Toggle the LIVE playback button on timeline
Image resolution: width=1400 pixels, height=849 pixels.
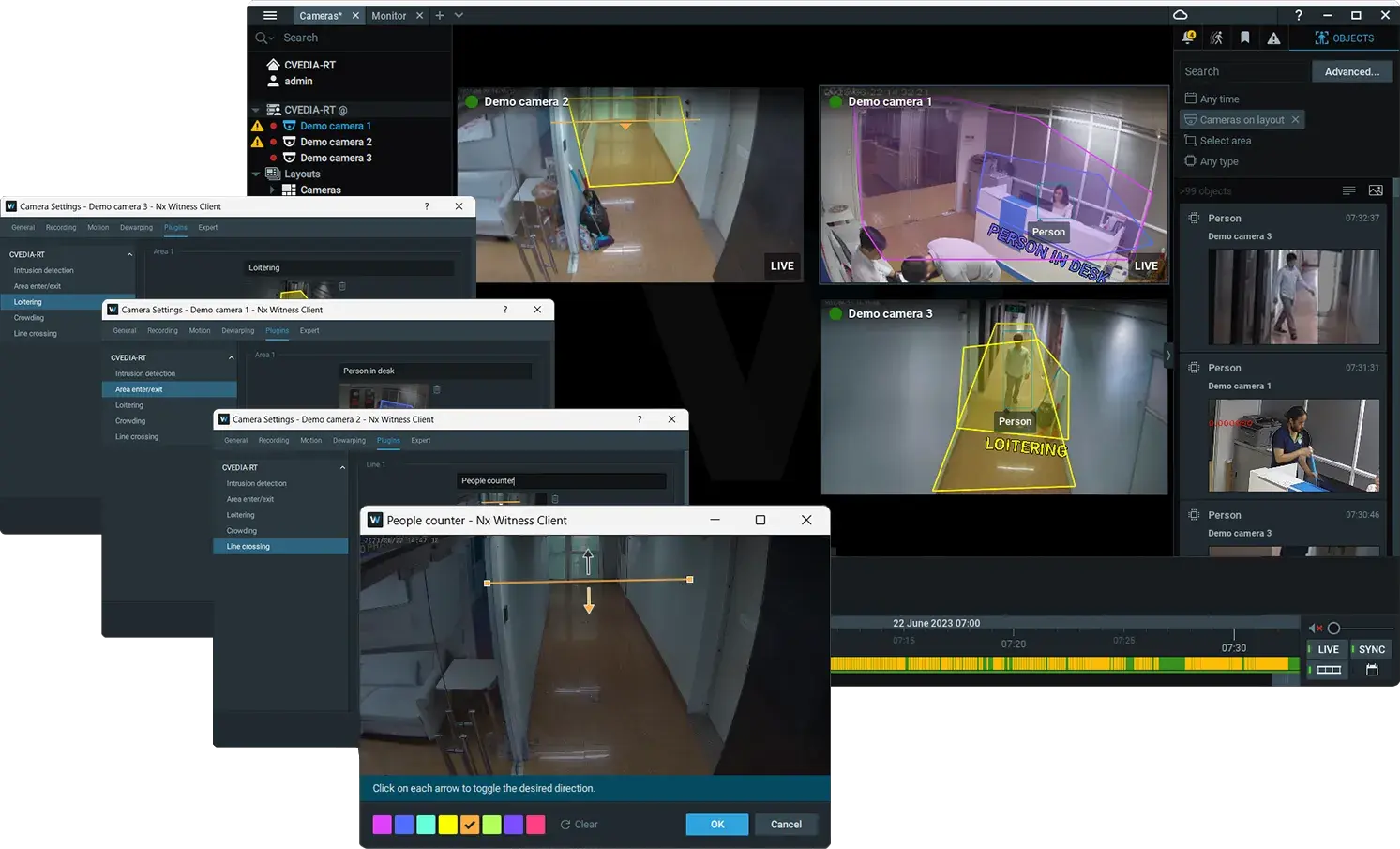[x=1328, y=649]
